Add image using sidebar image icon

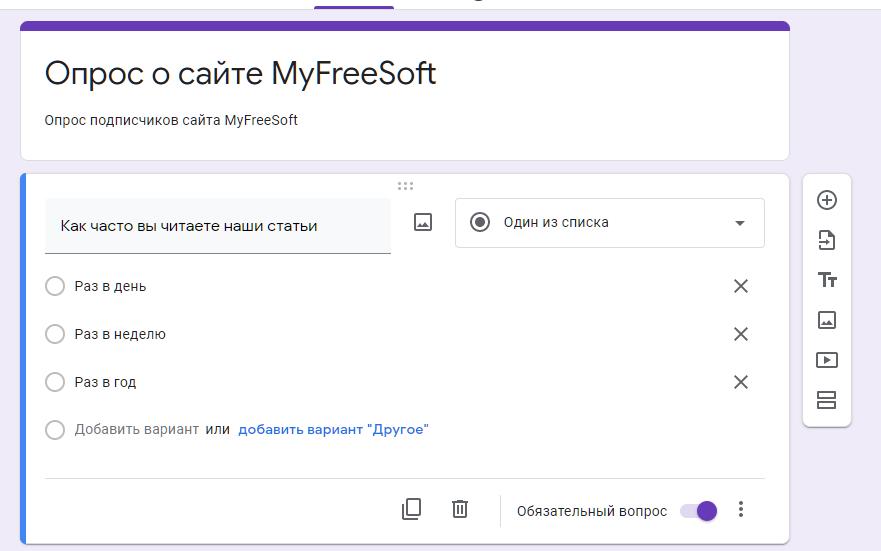click(x=827, y=320)
